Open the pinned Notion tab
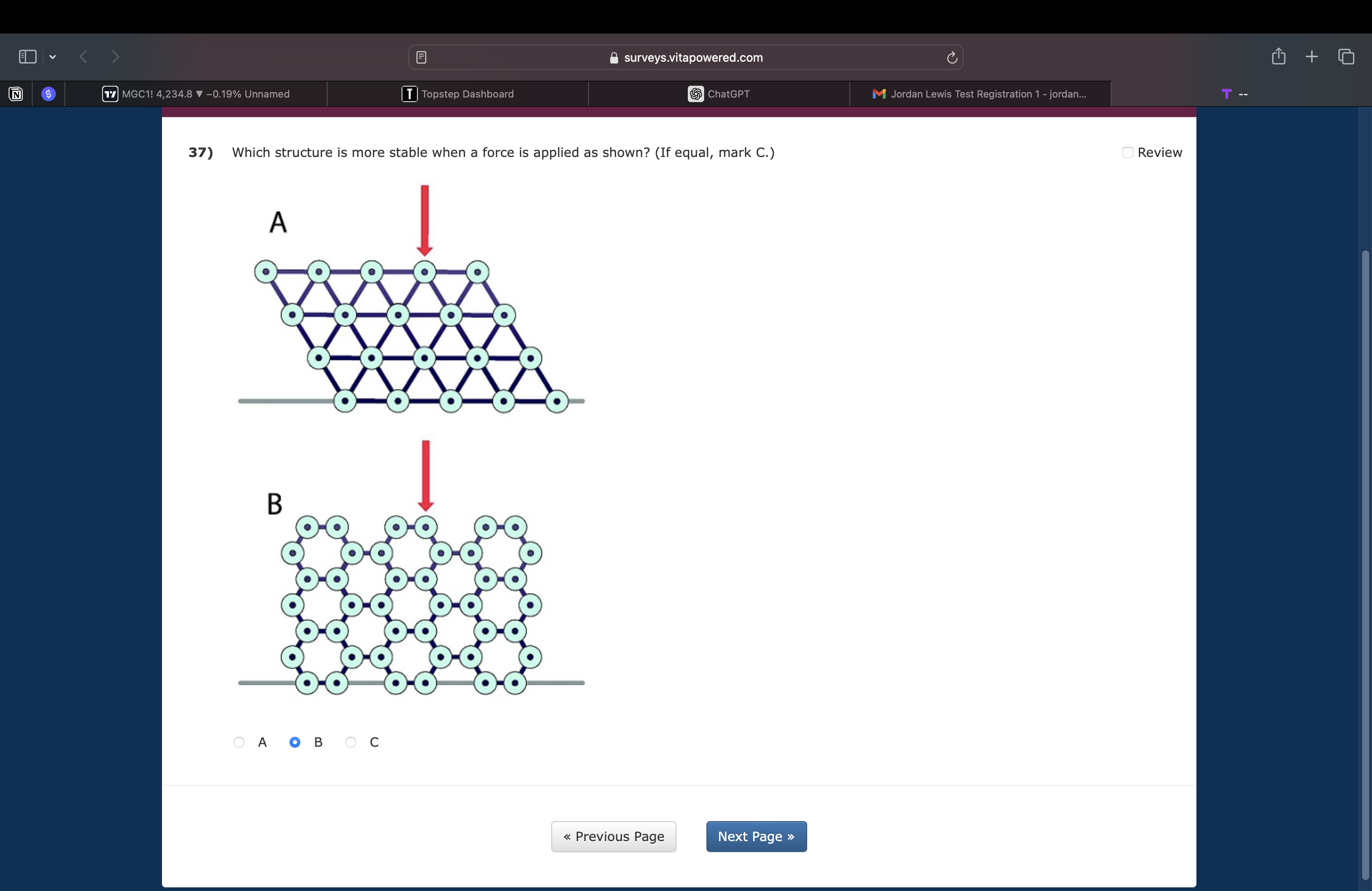Image resolution: width=1372 pixels, height=891 pixels. (x=16, y=94)
